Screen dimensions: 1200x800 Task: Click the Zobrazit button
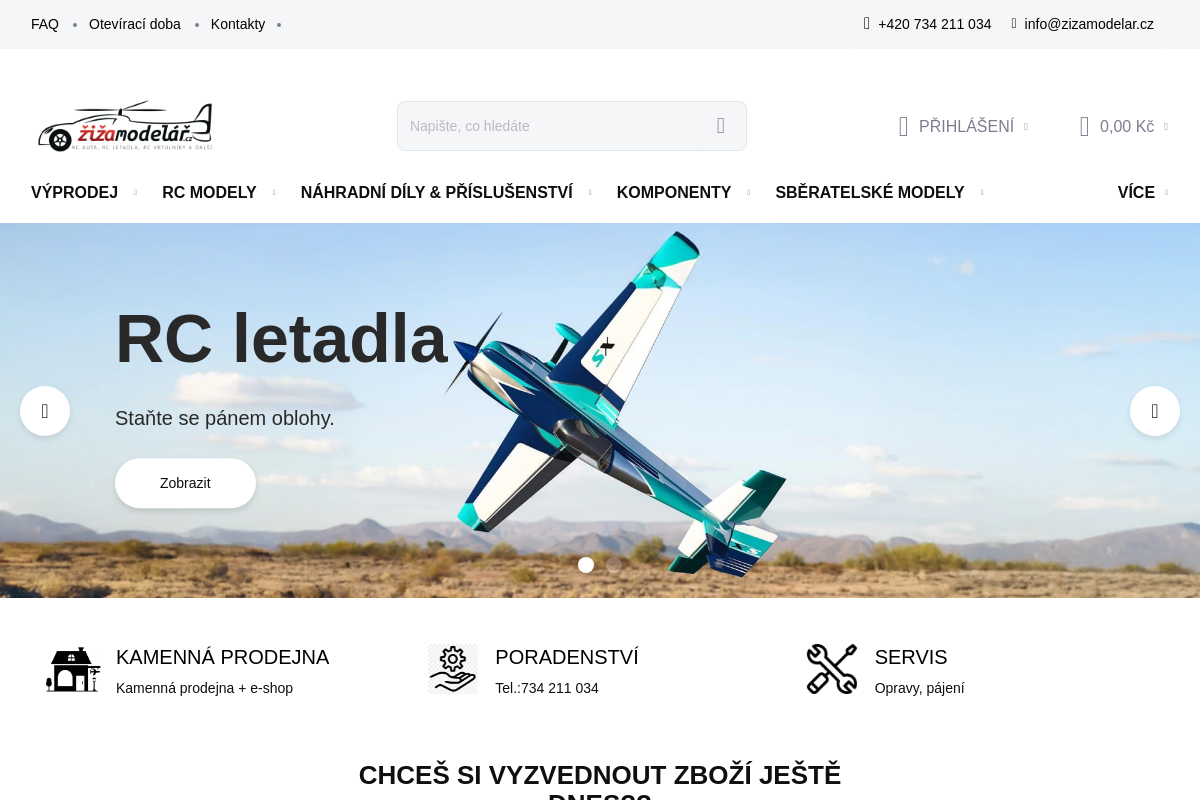pos(185,483)
